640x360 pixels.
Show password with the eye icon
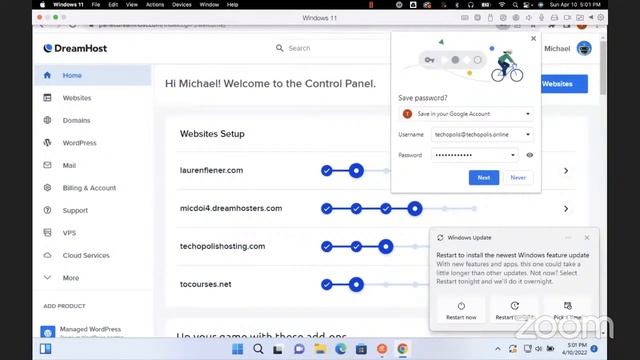tap(529, 155)
